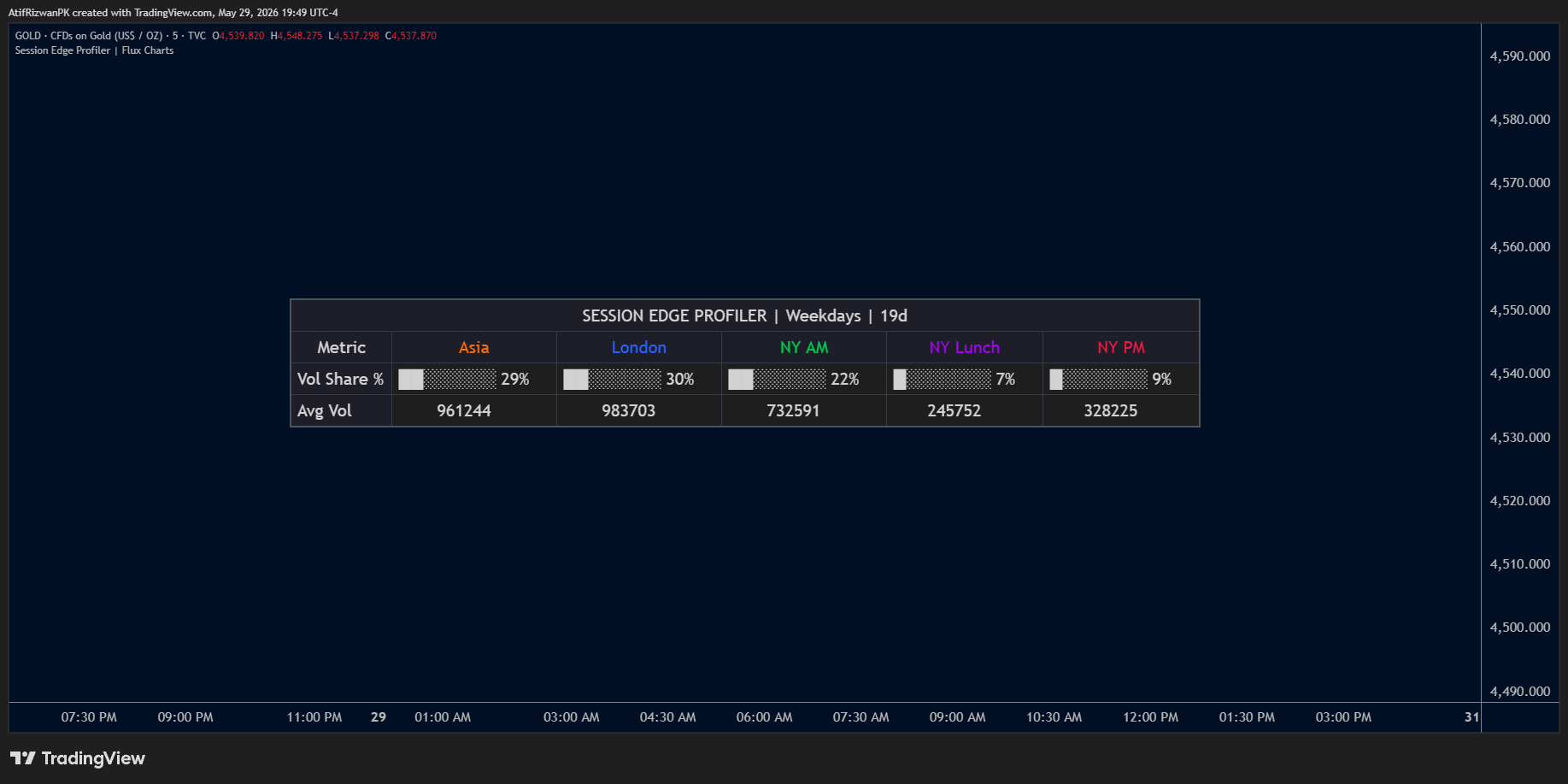Viewport: 1568px width, 784px height.
Task: Click the 11:00 PM time axis label
Action: 314,717
